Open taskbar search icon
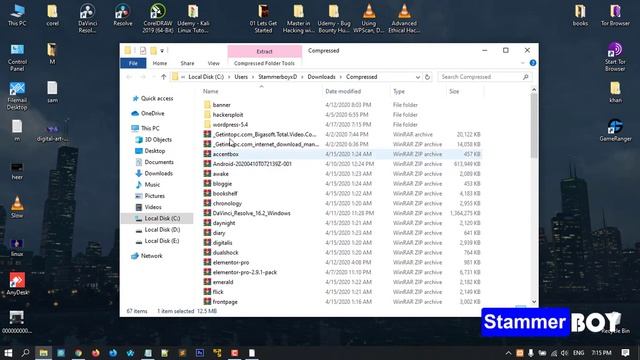640x360 pixels. (25, 353)
